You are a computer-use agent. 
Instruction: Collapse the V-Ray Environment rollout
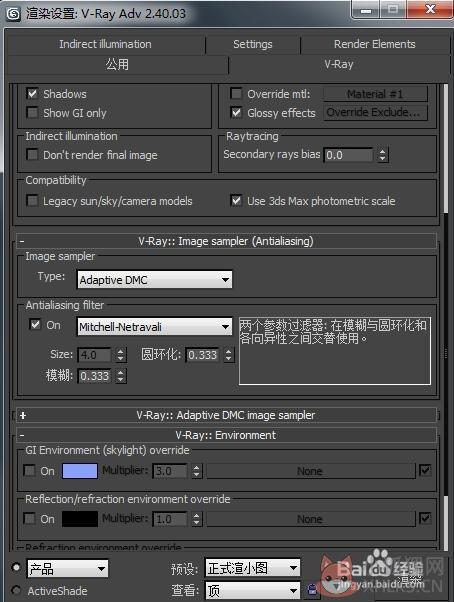226,435
